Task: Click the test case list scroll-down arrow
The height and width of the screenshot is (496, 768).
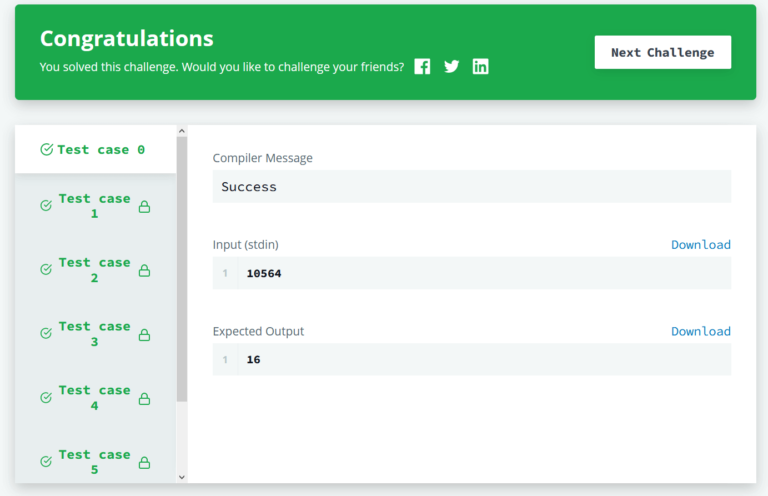Action: [182, 477]
